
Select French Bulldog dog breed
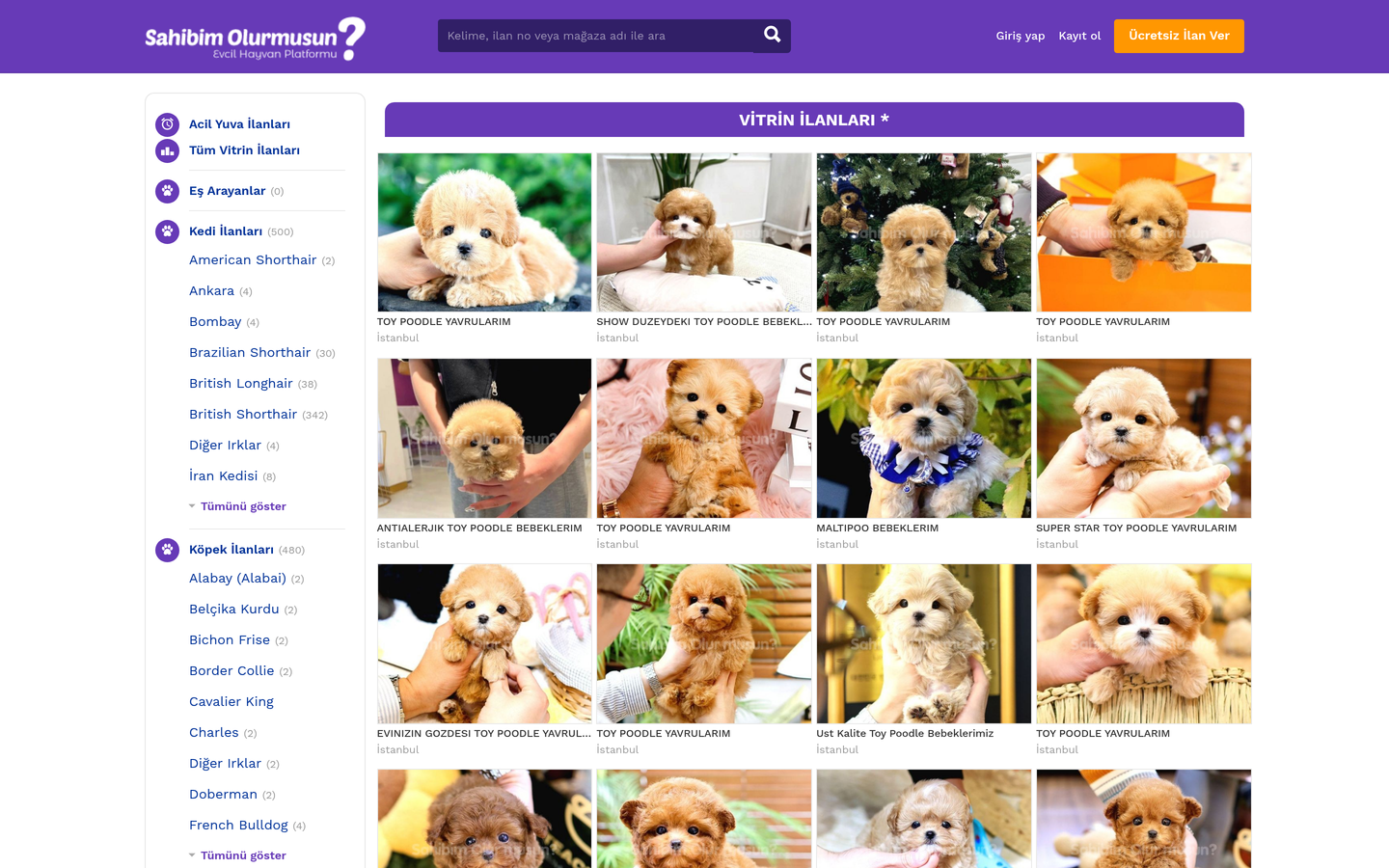[238, 826]
